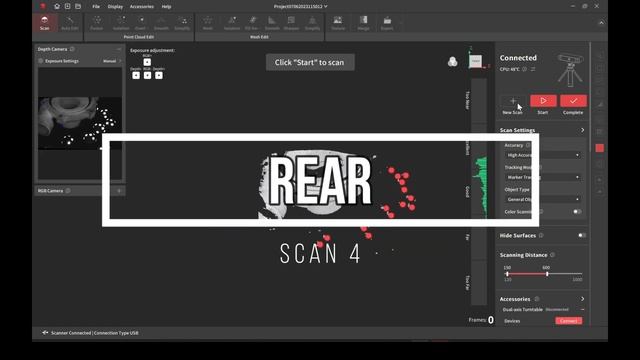Viewport: 640px width, 360px height.
Task: Open the Tracking Mode dropdown
Action: click(543, 177)
